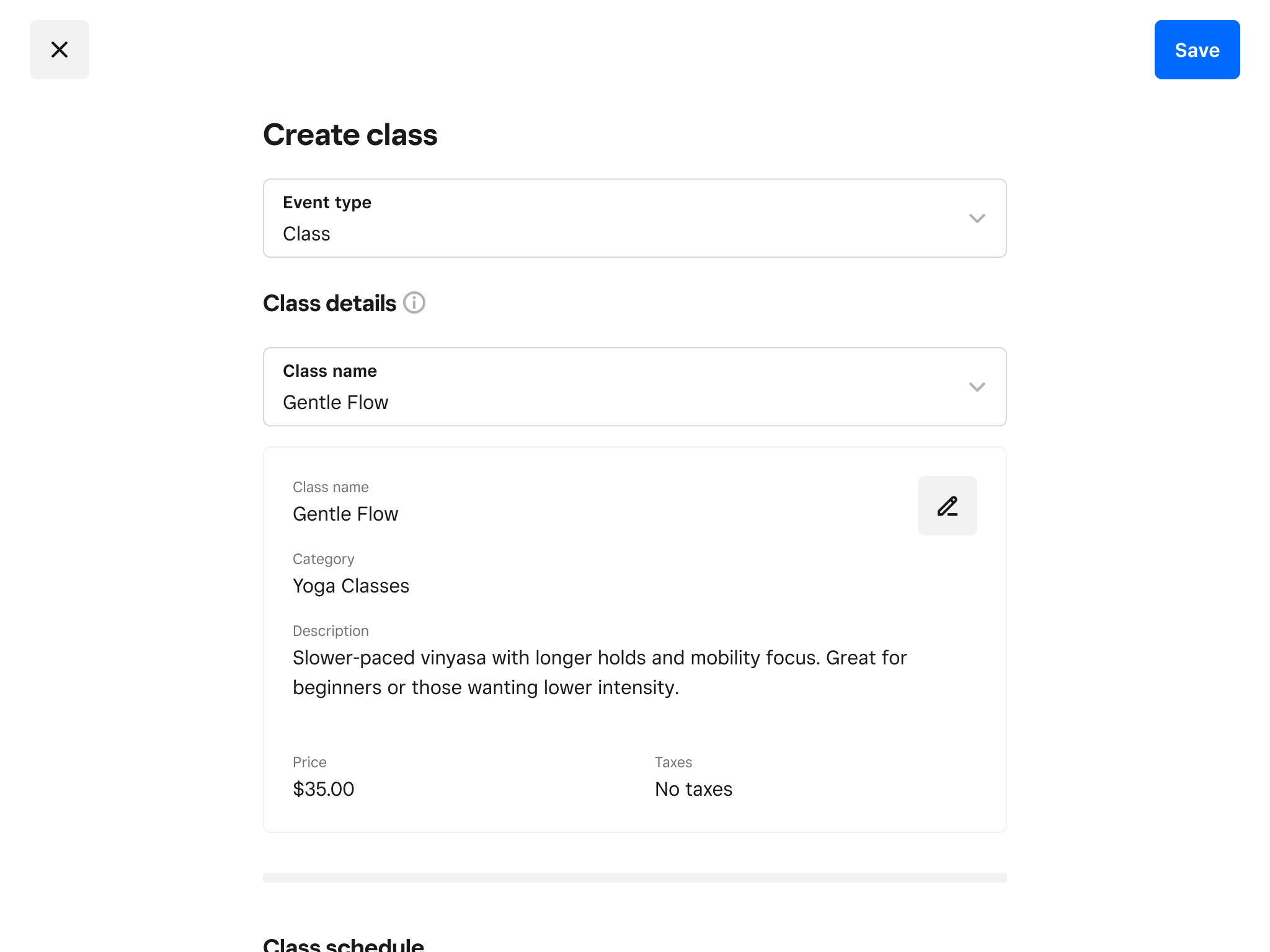Click Gentle Flow name in details card

point(345,514)
